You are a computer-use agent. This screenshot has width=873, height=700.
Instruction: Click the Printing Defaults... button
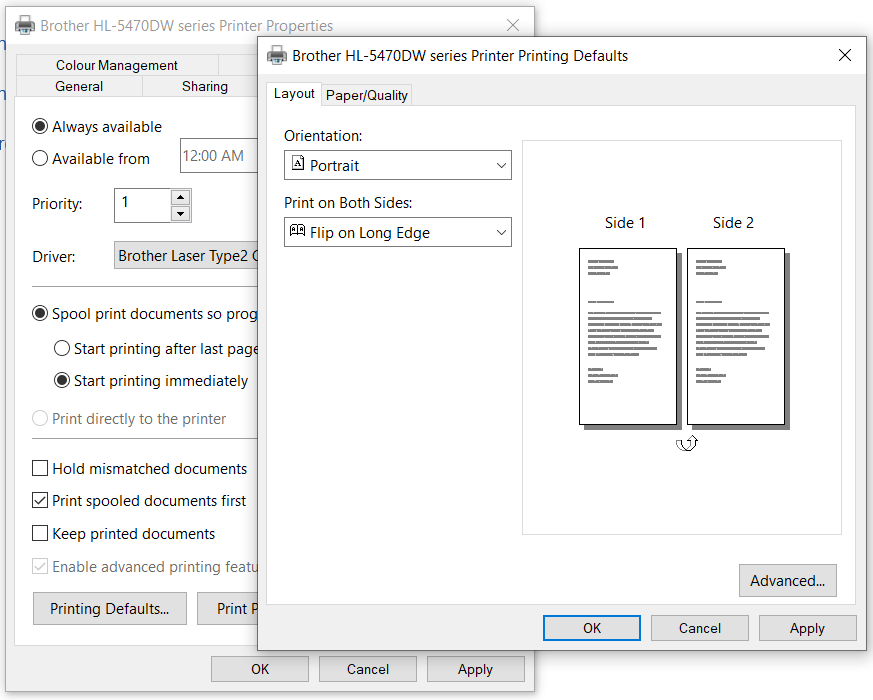pyautogui.click(x=110, y=609)
